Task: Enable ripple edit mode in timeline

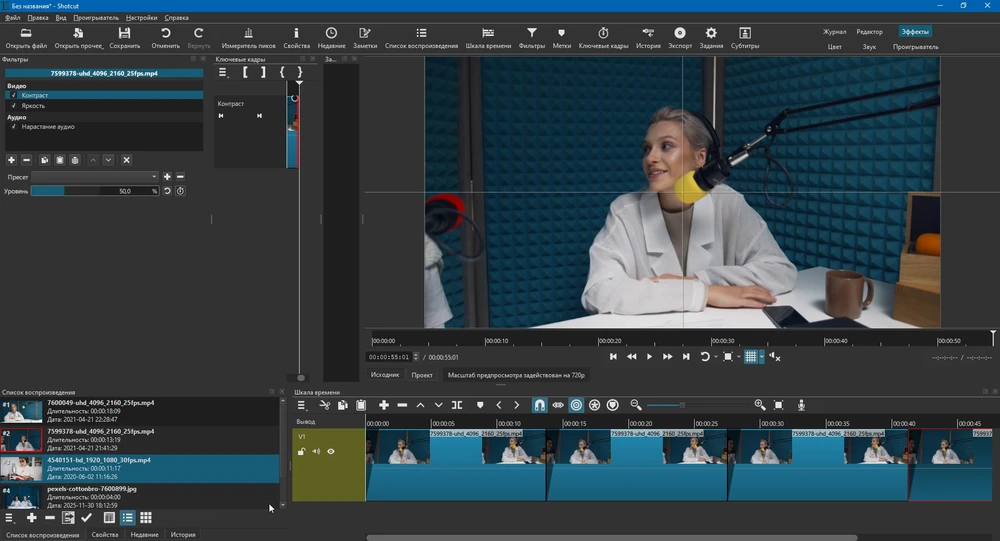Action: click(576, 405)
